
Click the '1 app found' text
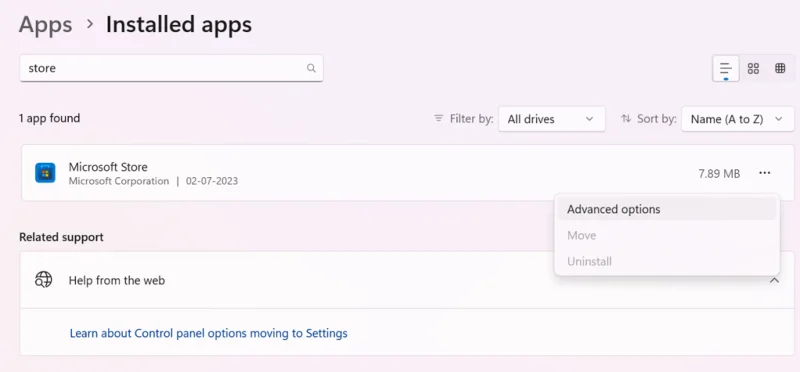pyautogui.click(x=49, y=118)
